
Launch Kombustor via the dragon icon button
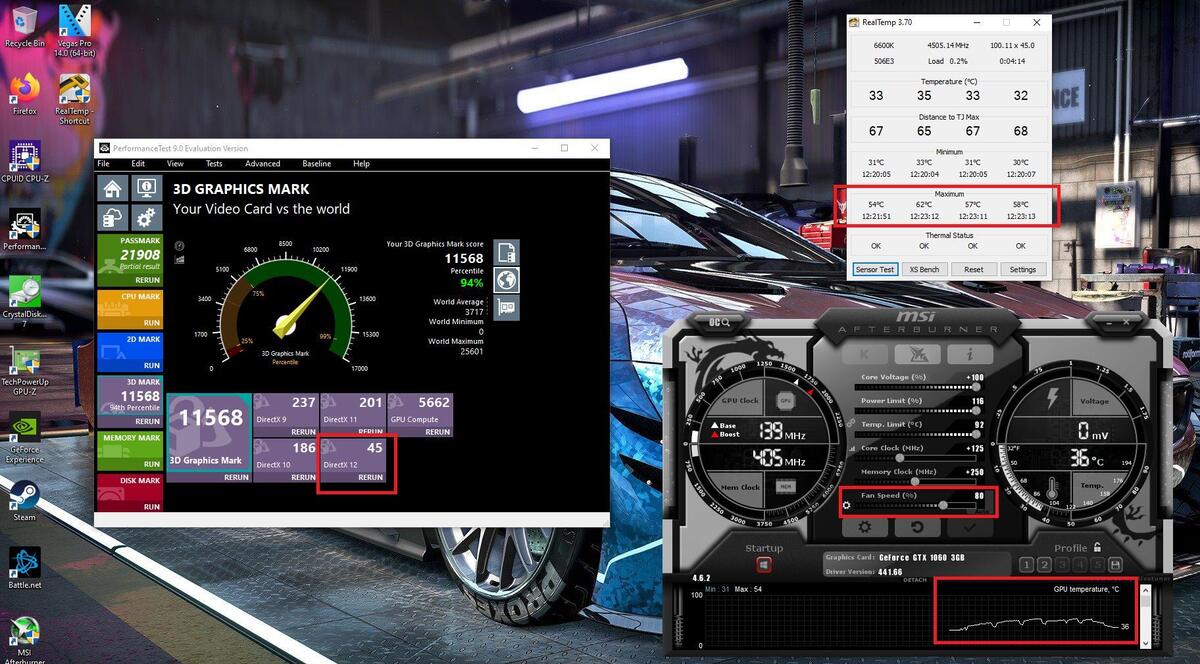click(x=916, y=354)
